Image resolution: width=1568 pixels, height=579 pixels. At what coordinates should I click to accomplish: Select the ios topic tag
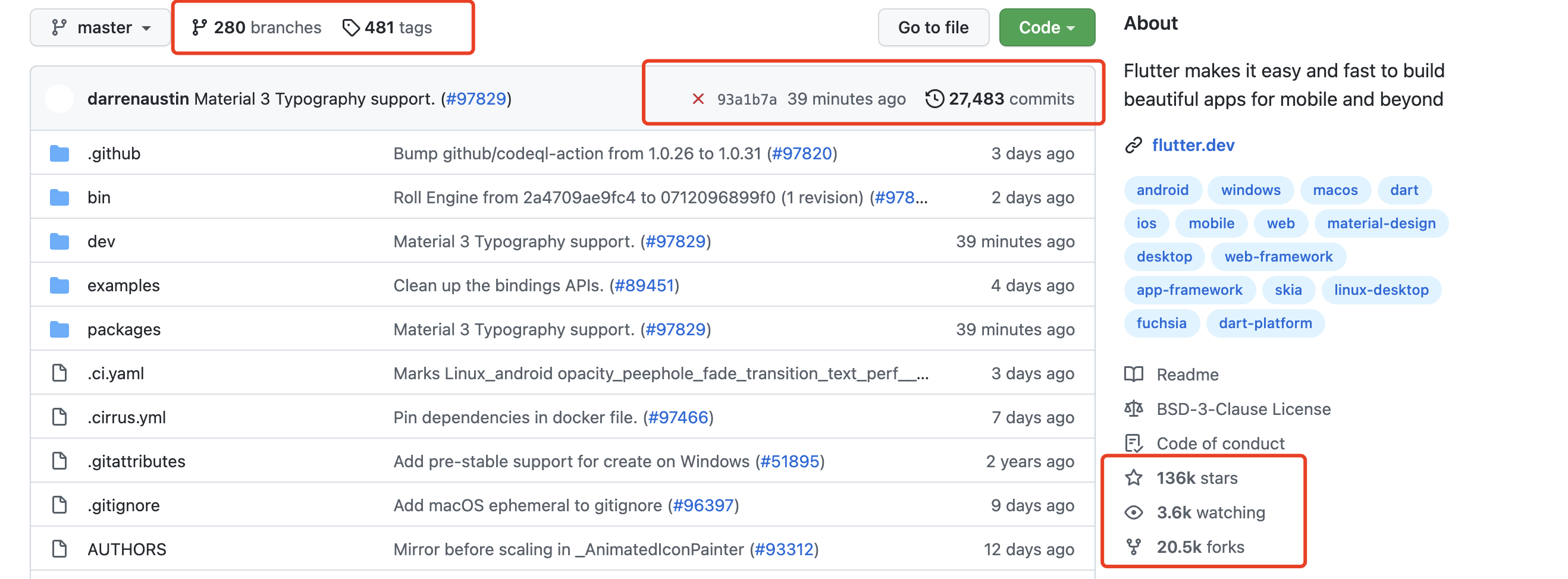tap(1146, 223)
